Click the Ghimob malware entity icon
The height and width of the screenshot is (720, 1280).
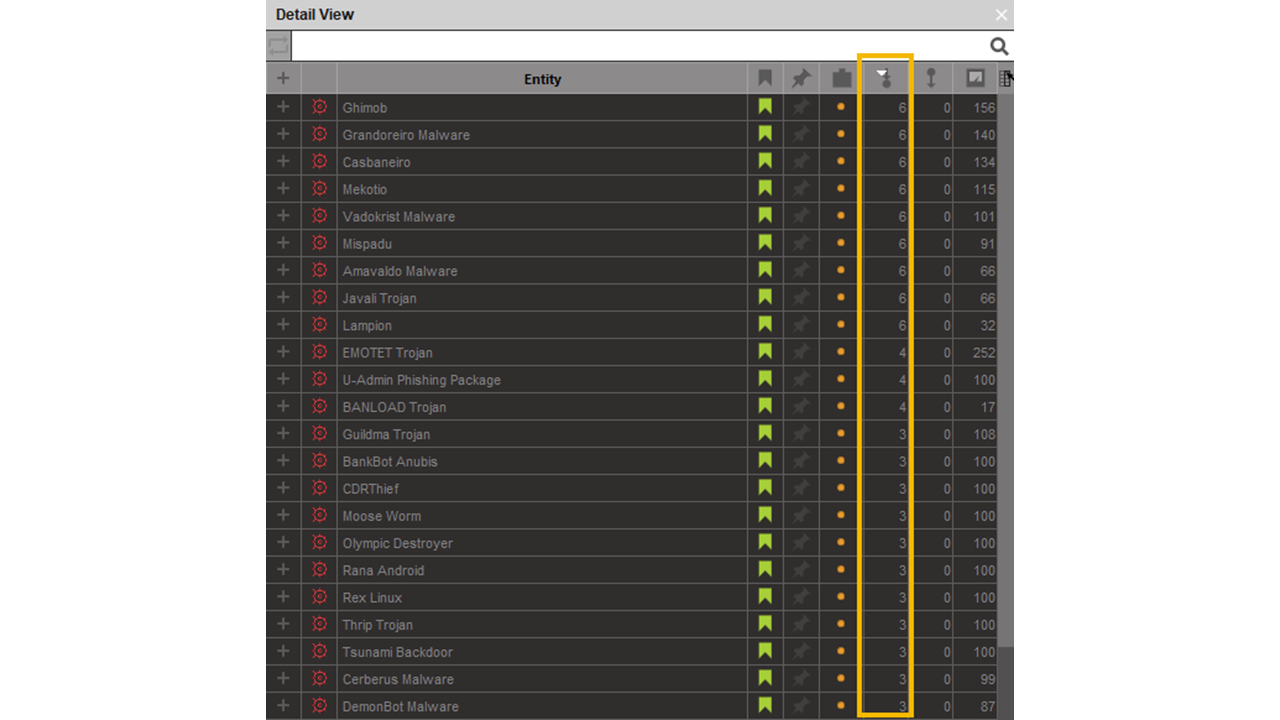tap(319, 107)
